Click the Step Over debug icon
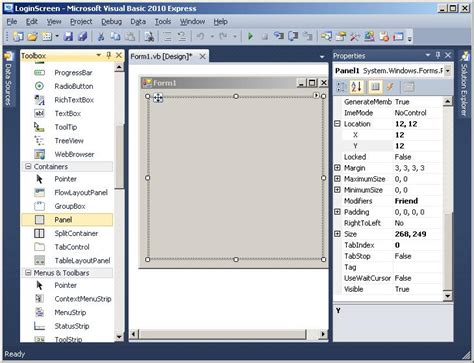The image size is (474, 363). [x=293, y=36]
